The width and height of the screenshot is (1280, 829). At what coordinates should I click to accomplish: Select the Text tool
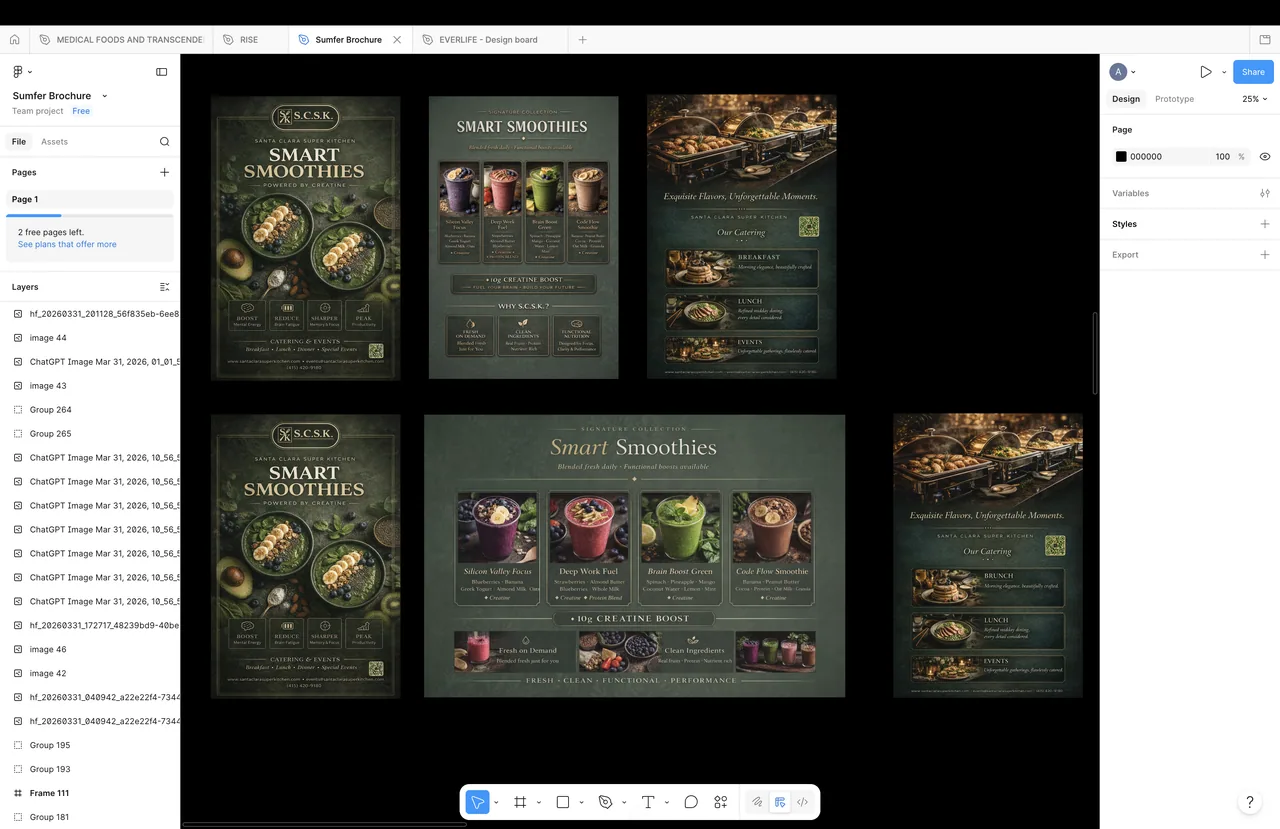(648, 802)
